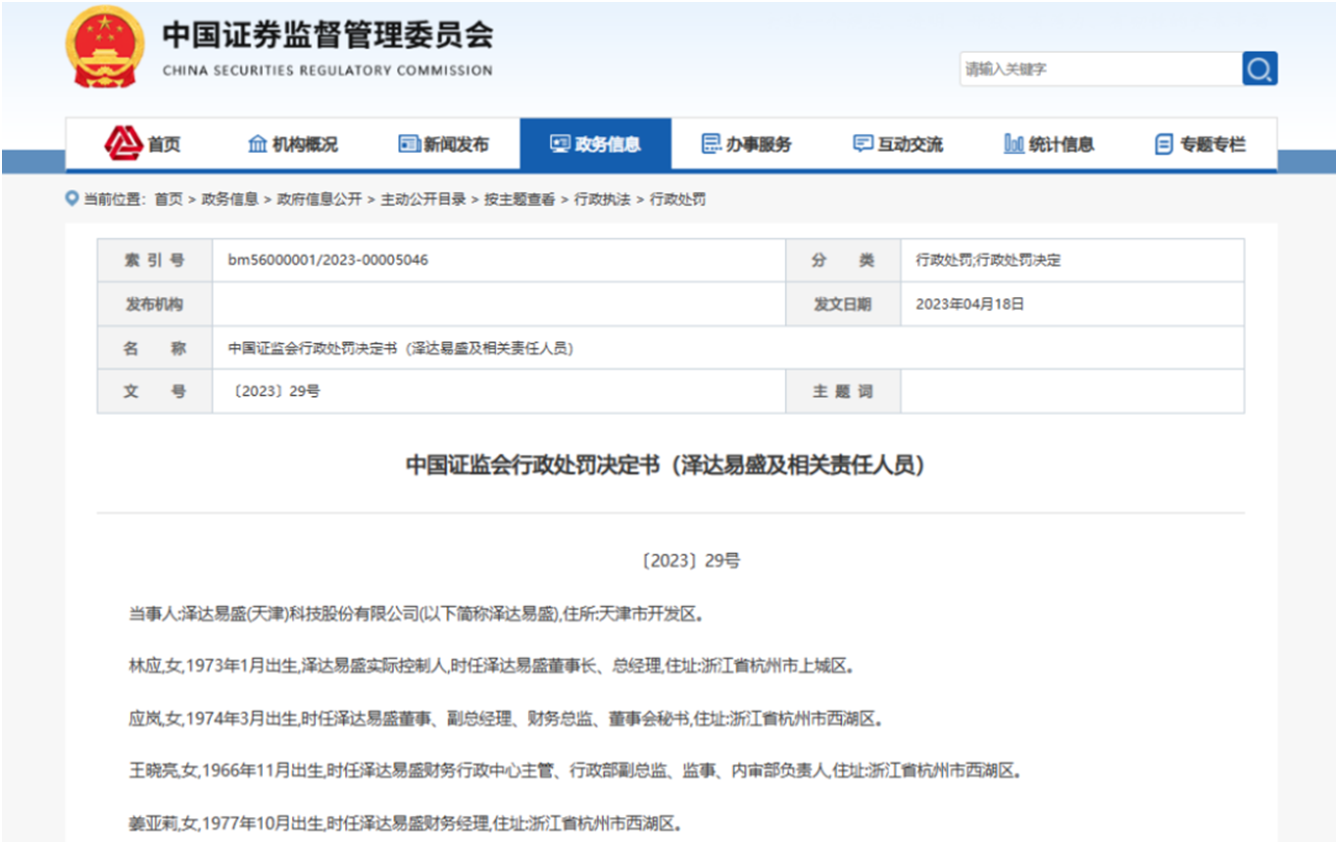
Task: Open the 统计信息 navigation tab
Action: click(1049, 144)
